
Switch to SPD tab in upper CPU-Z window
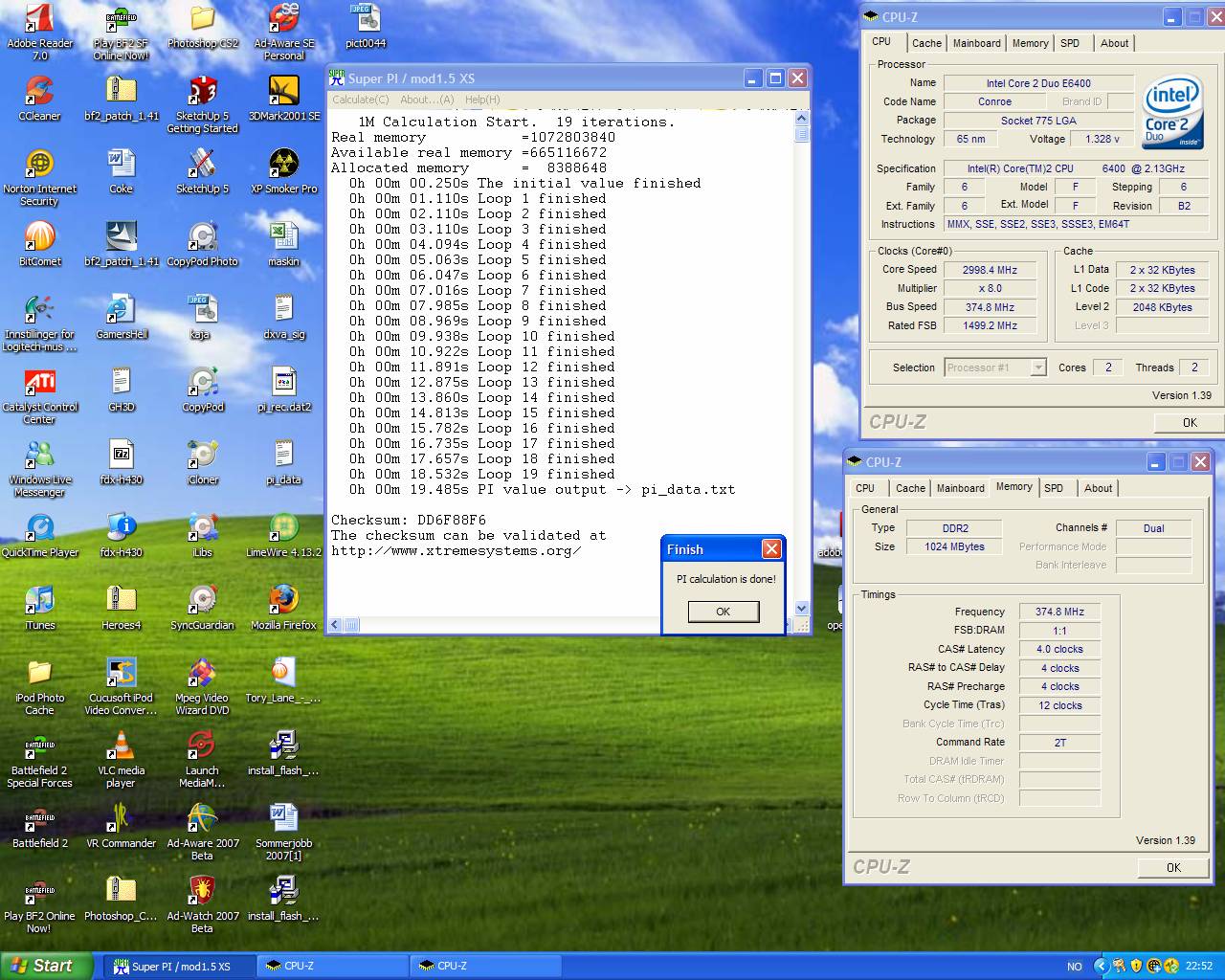click(1070, 43)
